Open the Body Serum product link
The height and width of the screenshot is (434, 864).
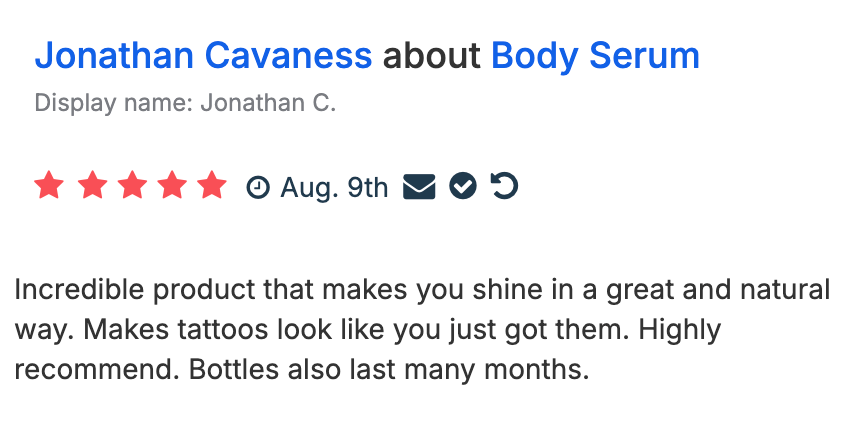pyautogui.click(x=595, y=56)
